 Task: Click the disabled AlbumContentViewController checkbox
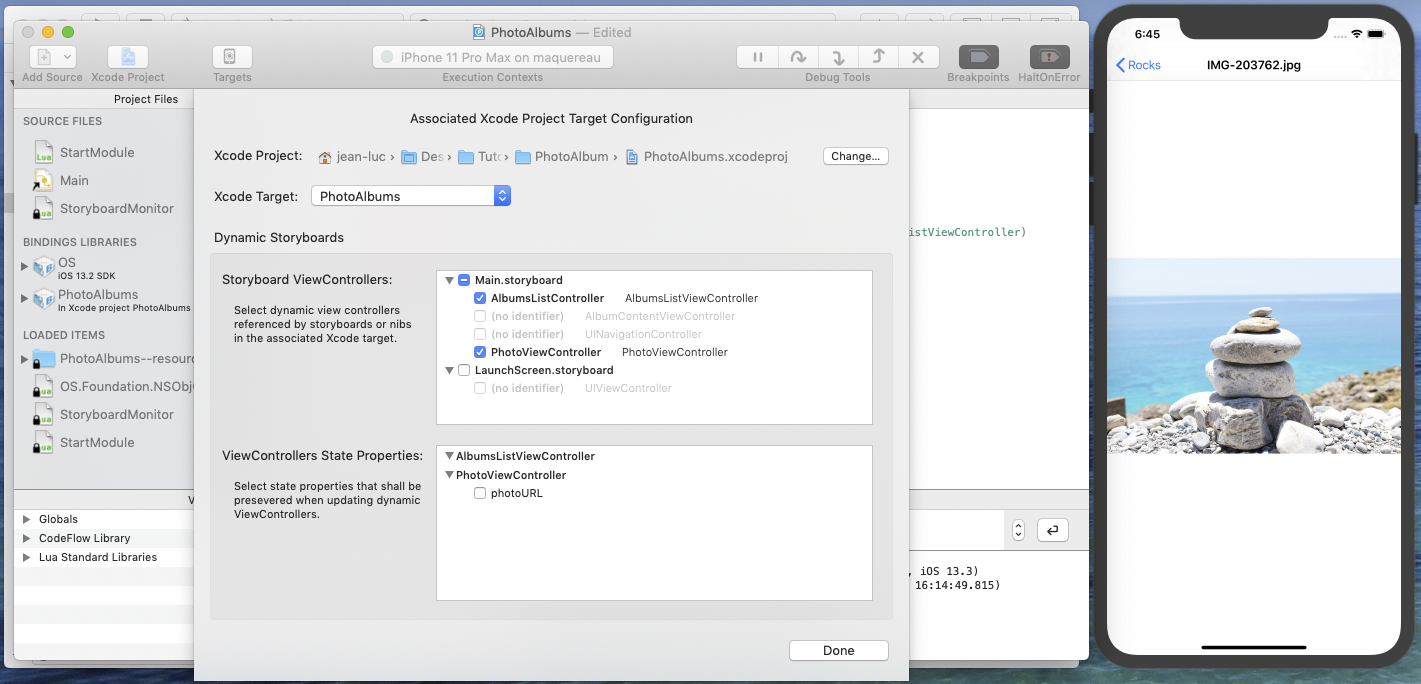tap(480, 316)
